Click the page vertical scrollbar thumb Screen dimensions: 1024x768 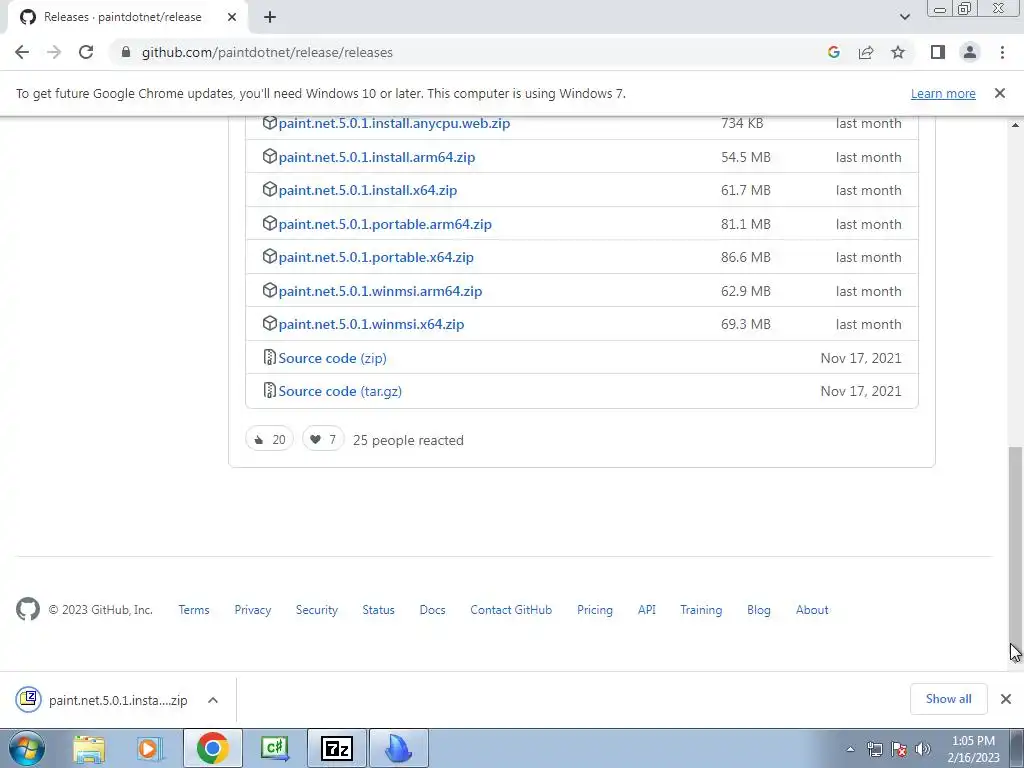click(1015, 549)
